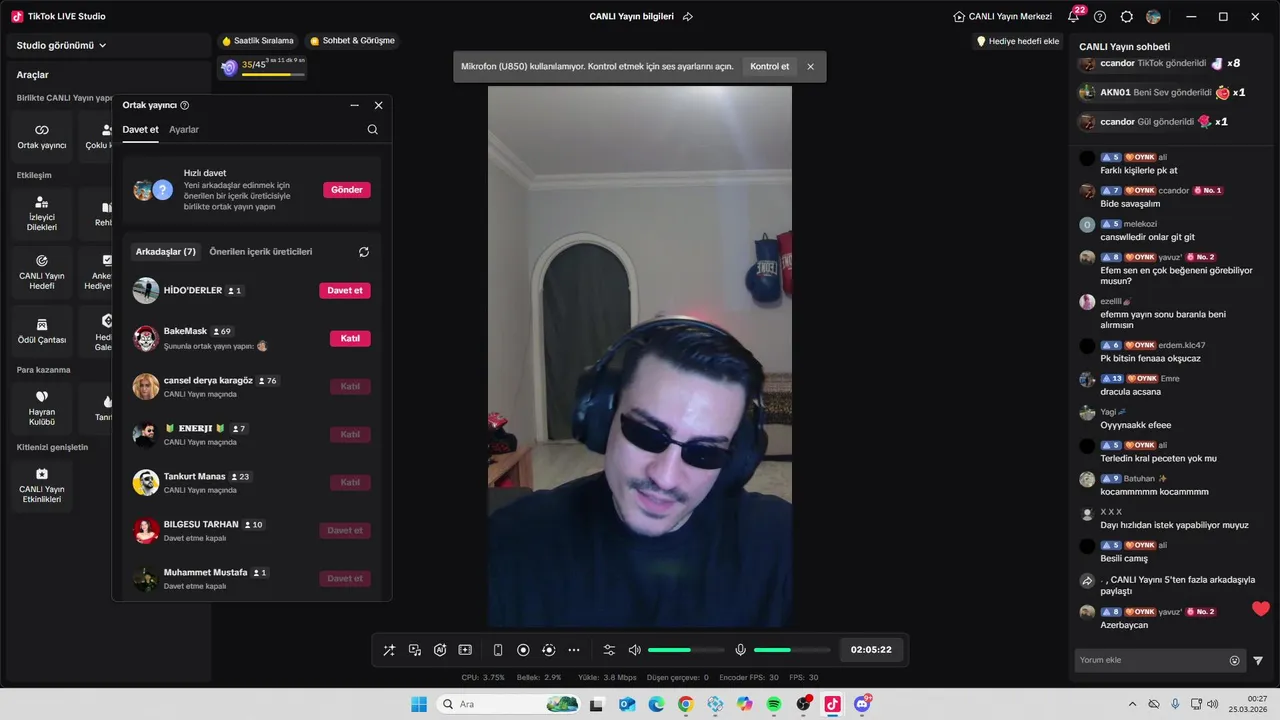Click the replay clip icon
The height and width of the screenshot is (720, 1280).
click(x=548, y=650)
